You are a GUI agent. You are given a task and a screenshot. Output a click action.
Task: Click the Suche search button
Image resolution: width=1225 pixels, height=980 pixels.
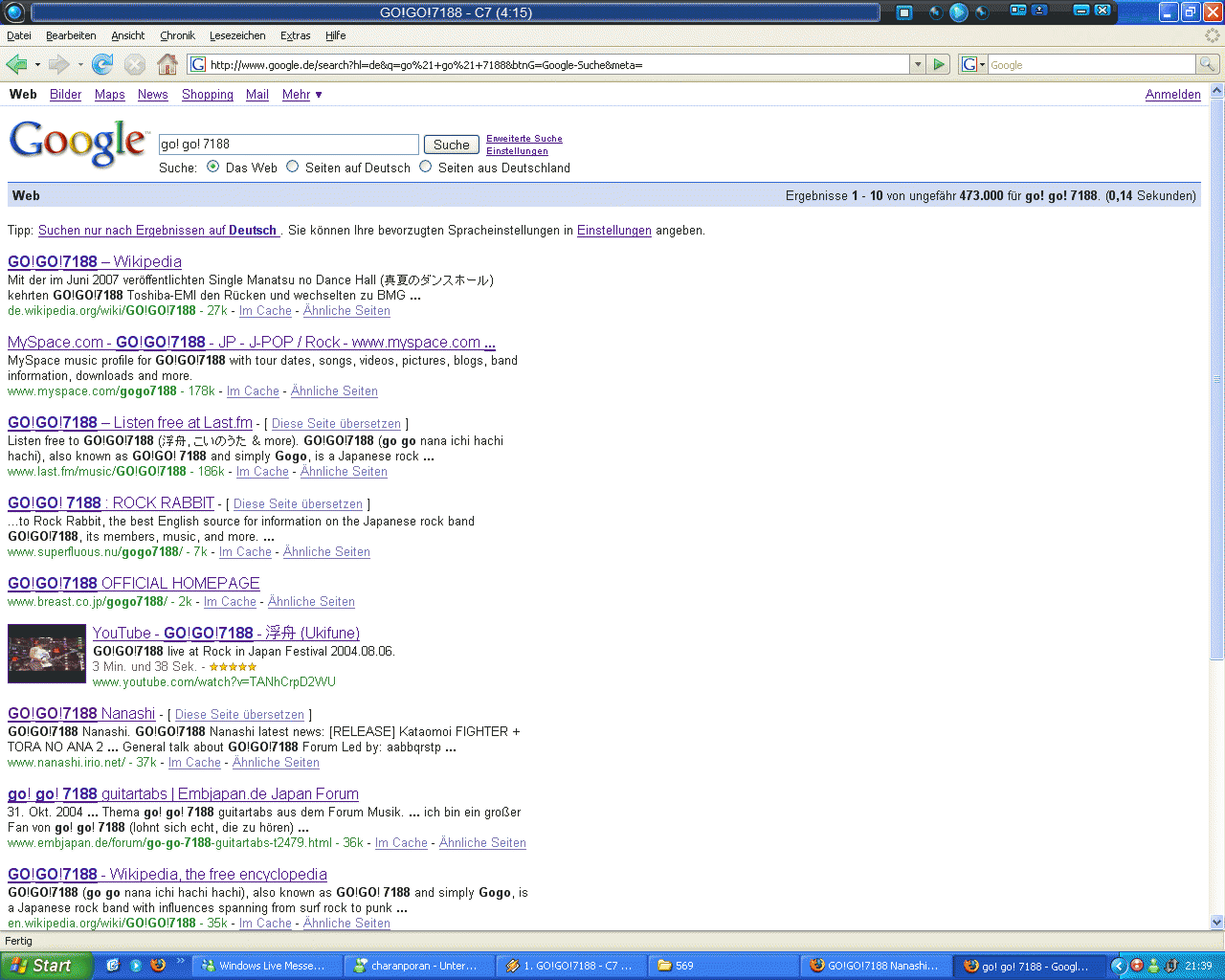(452, 145)
